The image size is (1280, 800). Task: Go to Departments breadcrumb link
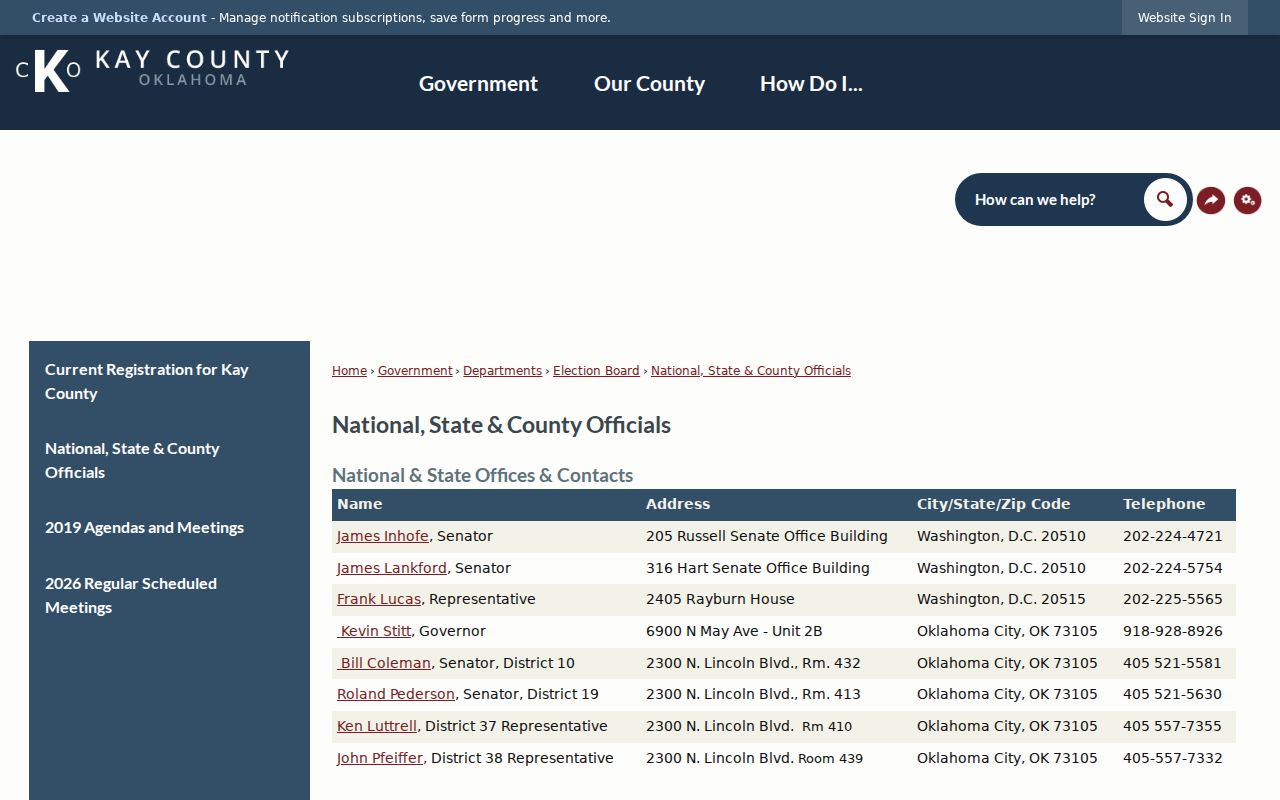(x=502, y=371)
